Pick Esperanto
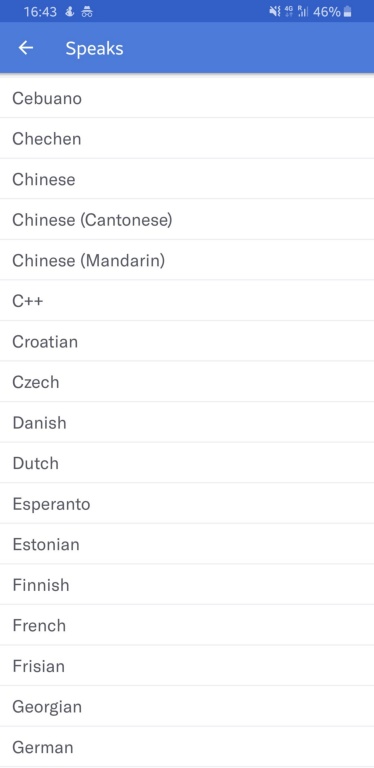374x768 pixels. (187, 504)
